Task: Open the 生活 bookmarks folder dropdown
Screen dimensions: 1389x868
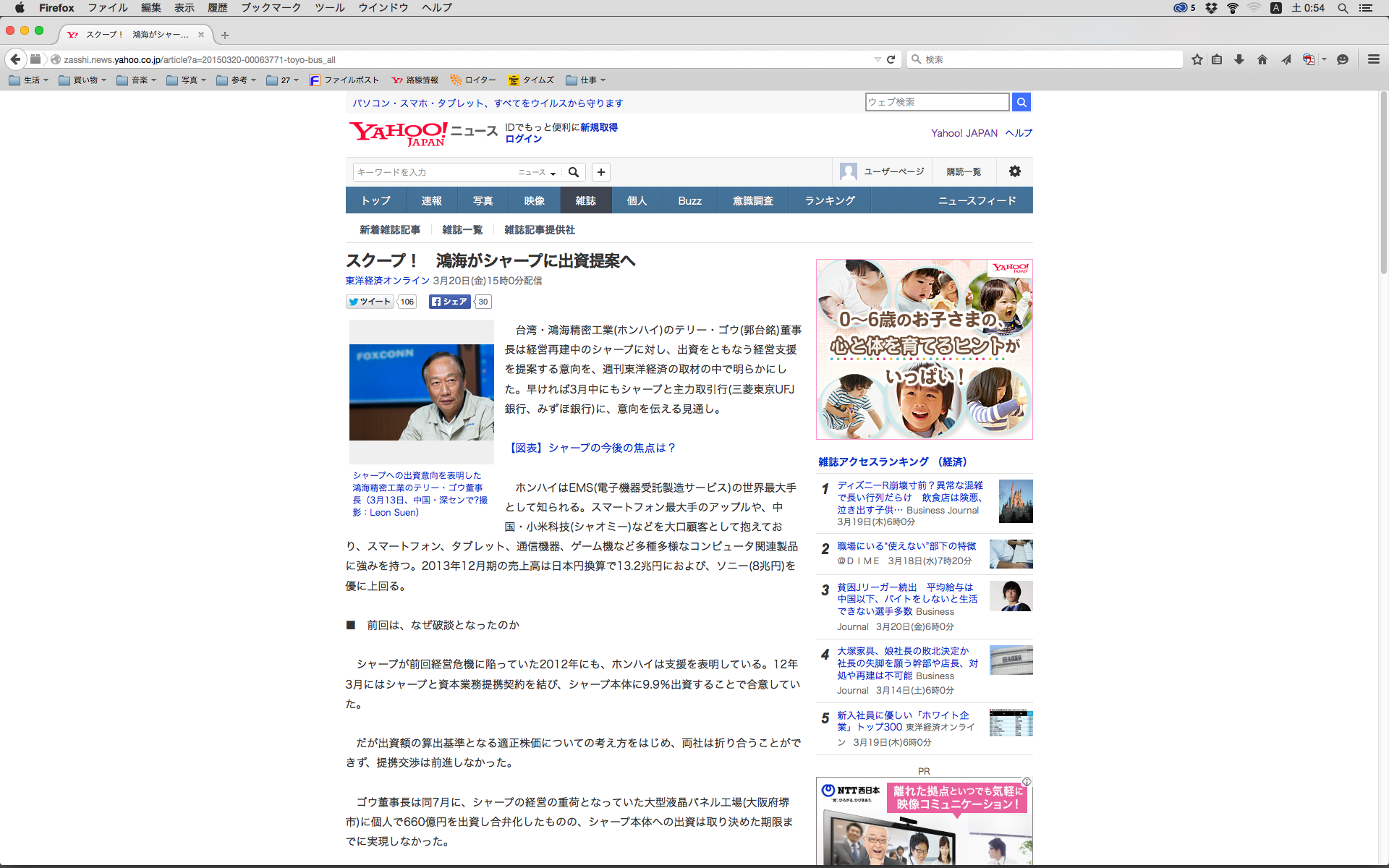Action: pos(29,80)
